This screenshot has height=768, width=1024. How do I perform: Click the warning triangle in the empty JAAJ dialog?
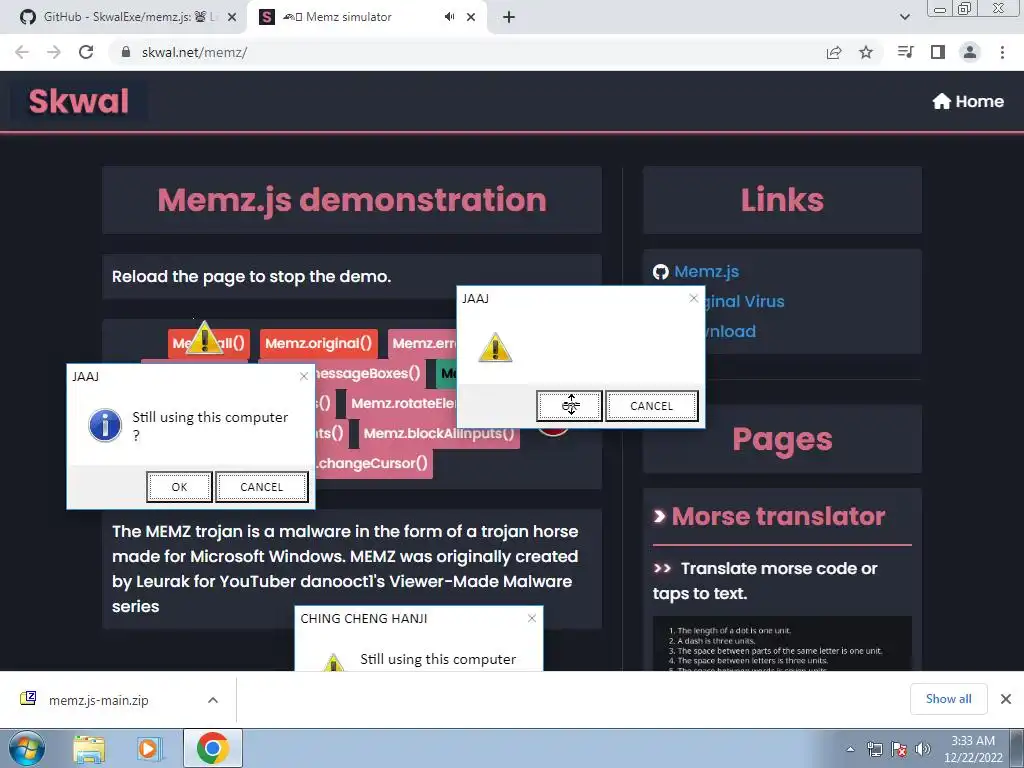(495, 347)
